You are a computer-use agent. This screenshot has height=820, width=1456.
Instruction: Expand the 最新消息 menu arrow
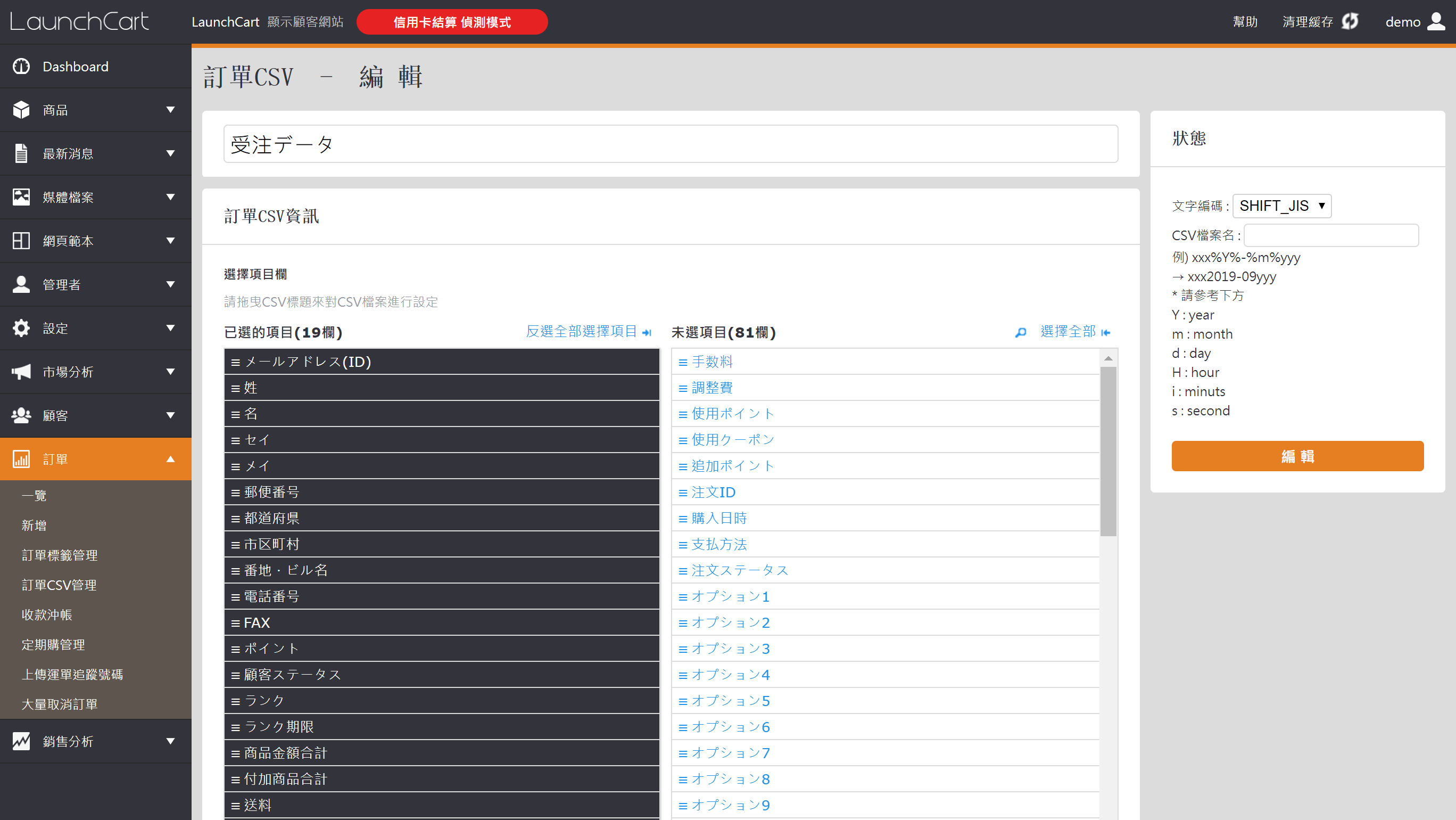(x=170, y=154)
